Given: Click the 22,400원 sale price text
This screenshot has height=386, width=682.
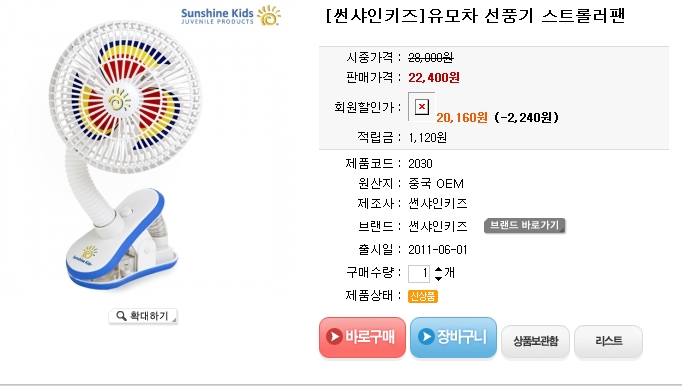Looking at the screenshot, I should click(434, 78).
